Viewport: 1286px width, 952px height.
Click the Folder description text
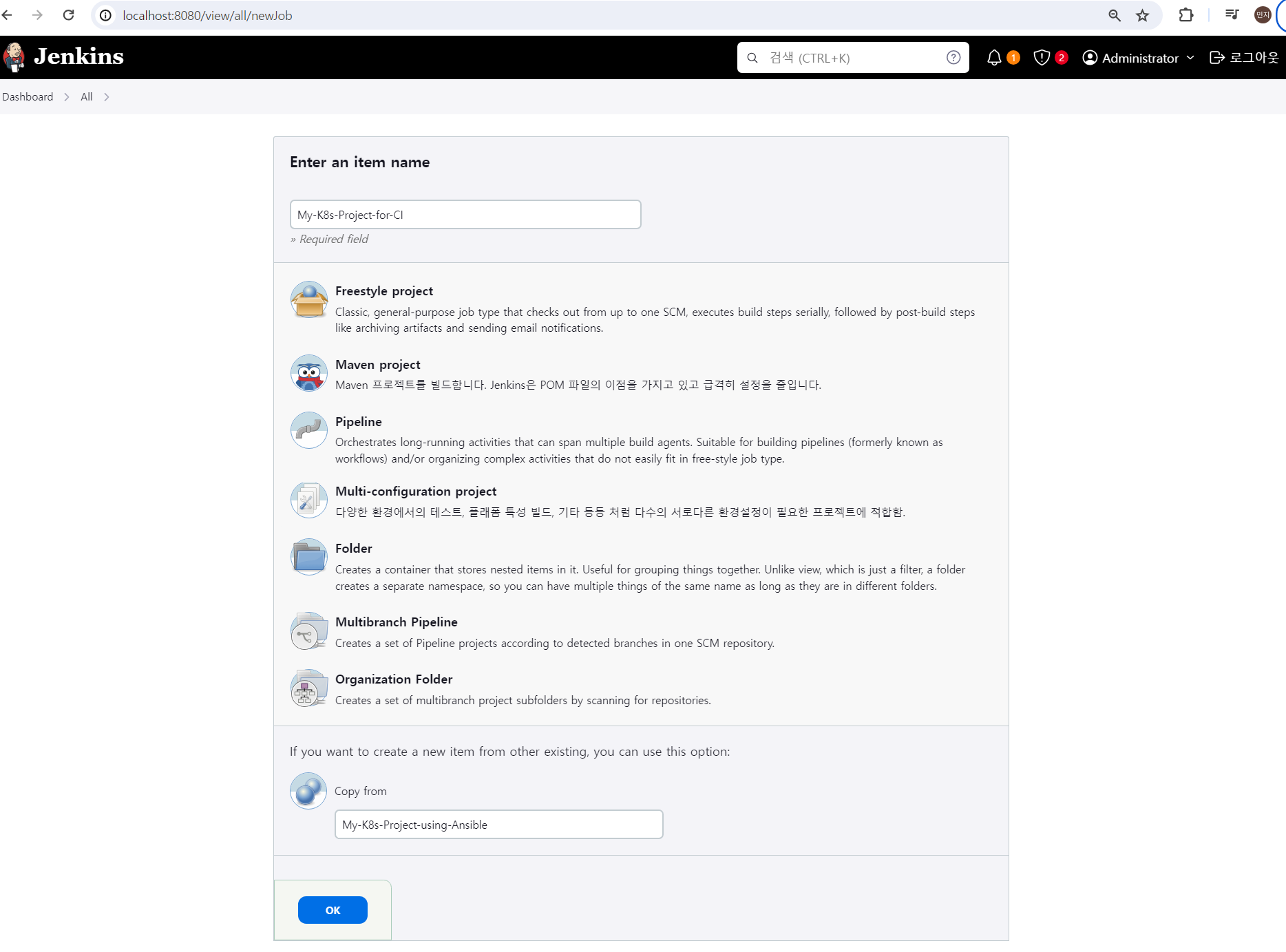coord(651,578)
